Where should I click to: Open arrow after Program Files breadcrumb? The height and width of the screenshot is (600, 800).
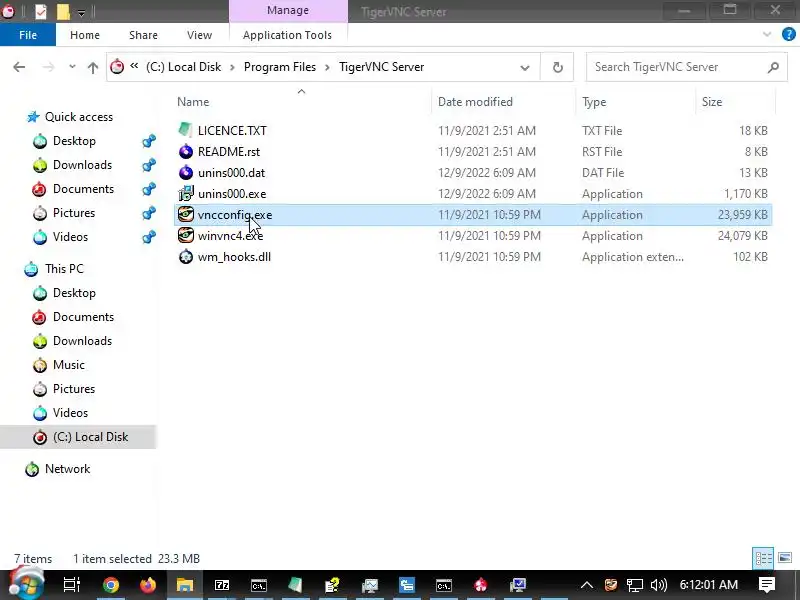[x=328, y=67]
